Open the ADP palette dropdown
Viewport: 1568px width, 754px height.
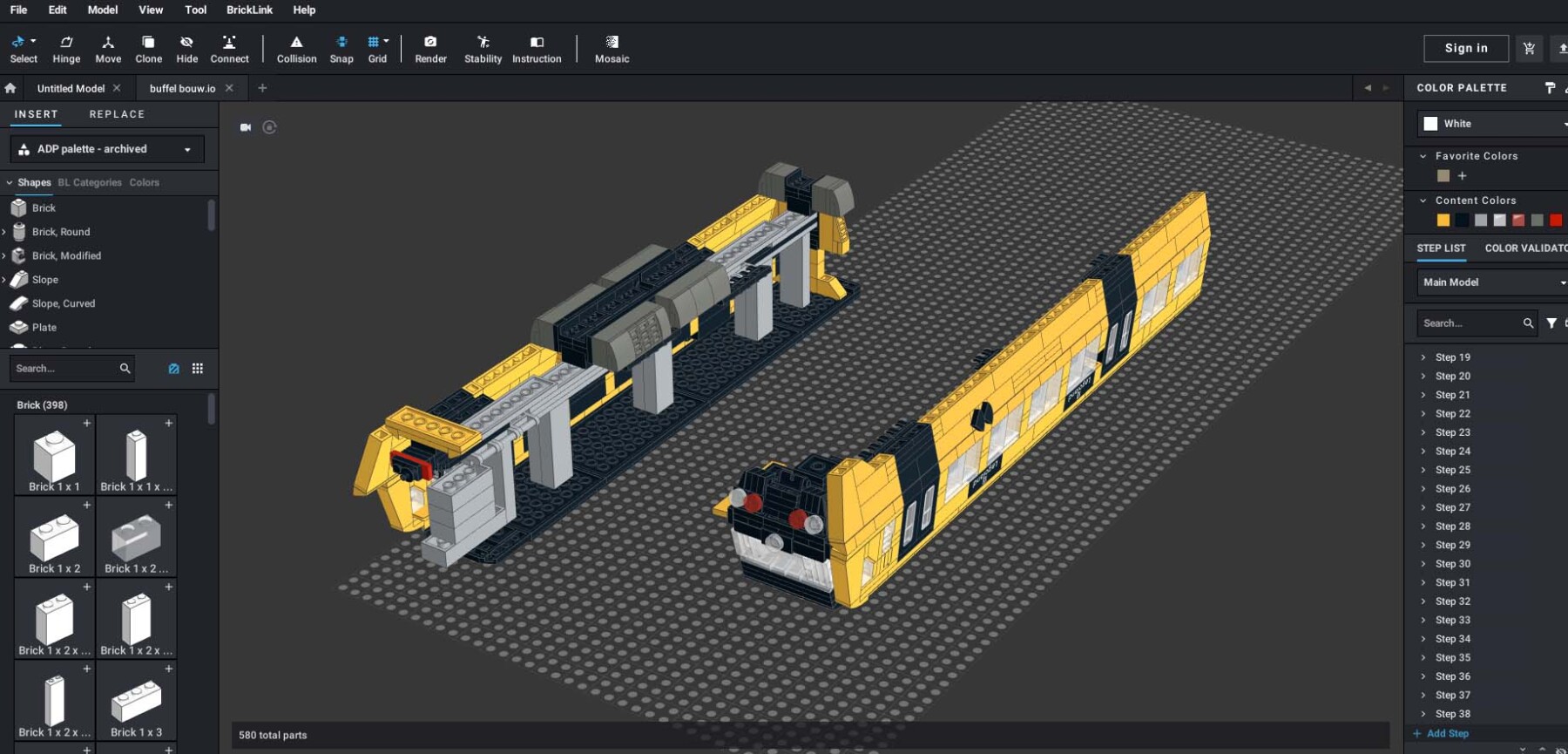[107, 149]
